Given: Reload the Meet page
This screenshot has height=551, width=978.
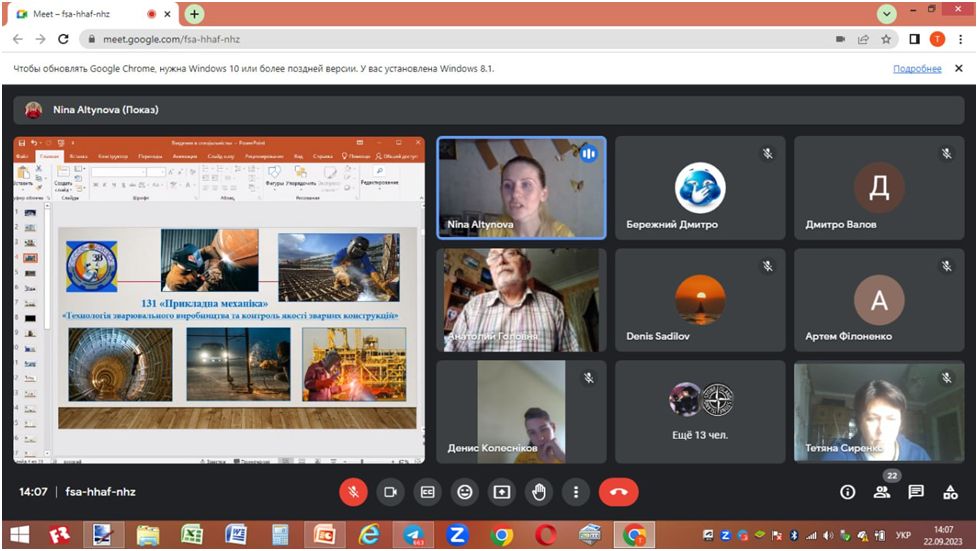Looking at the screenshot, I should point(63,39).
